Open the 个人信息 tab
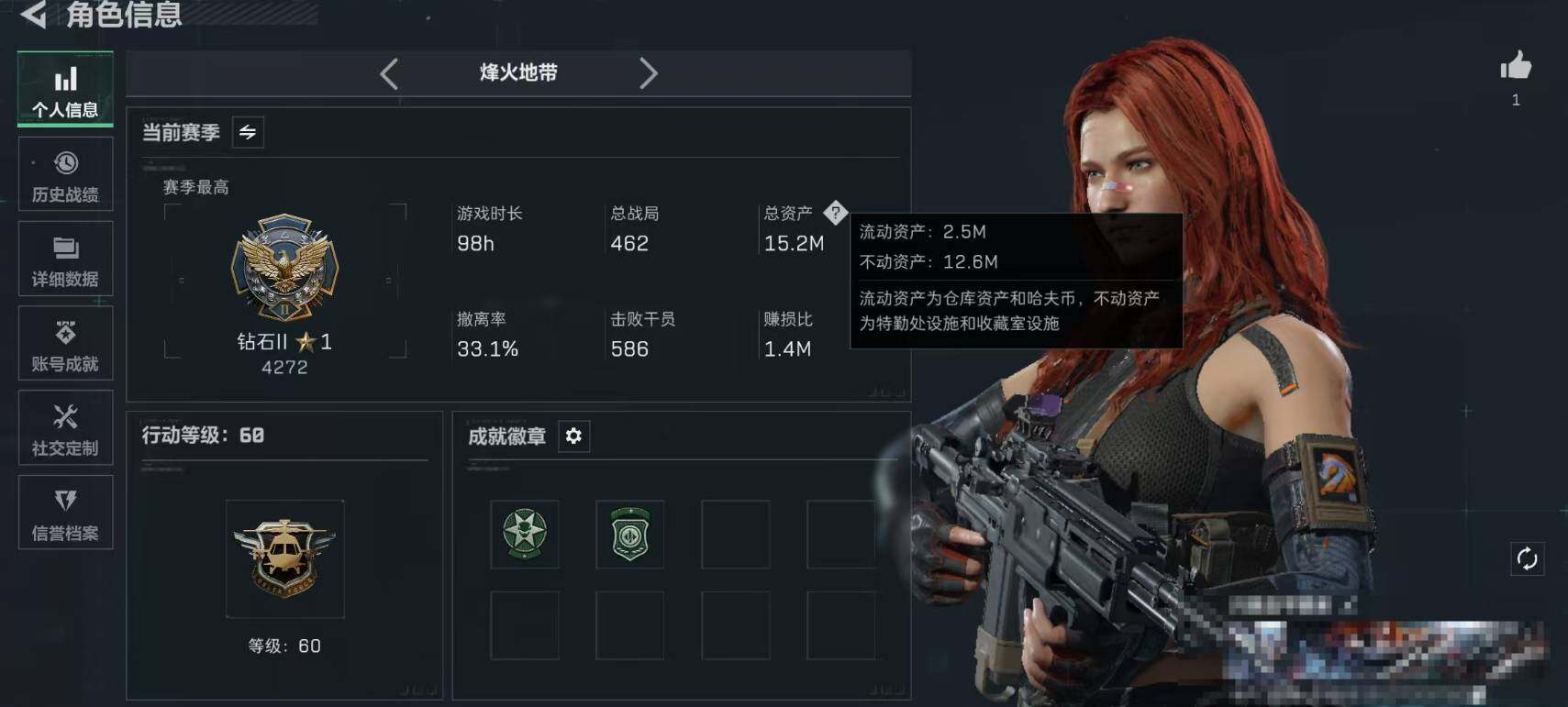1568x707 pixels. (65, 90)
